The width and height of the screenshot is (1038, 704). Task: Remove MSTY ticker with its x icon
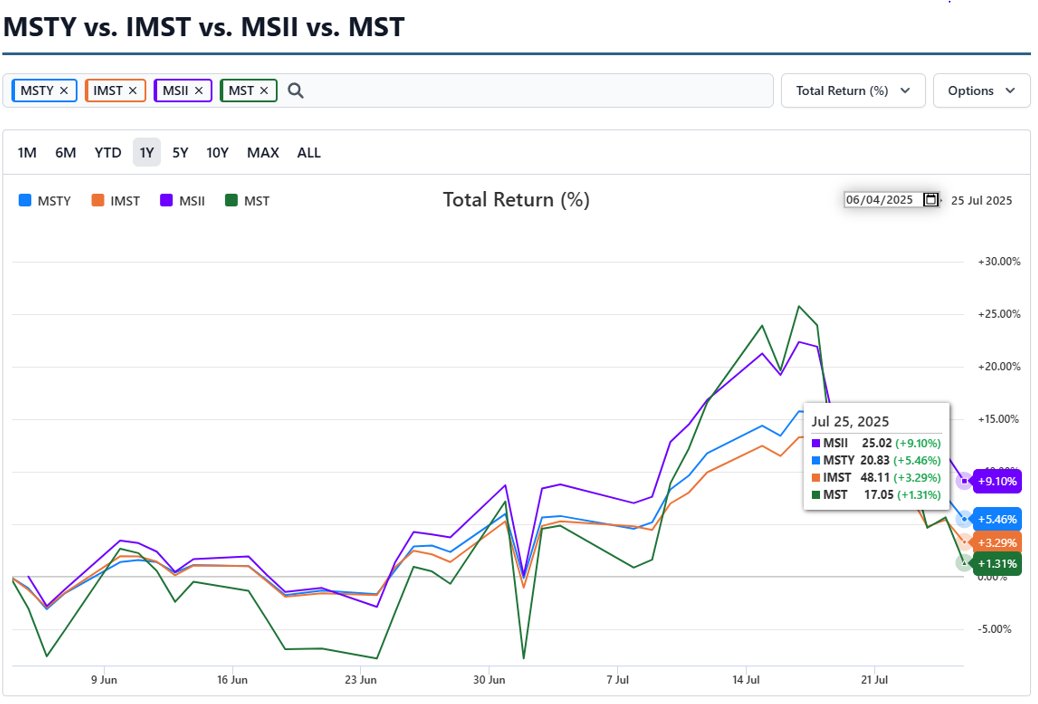64,91
